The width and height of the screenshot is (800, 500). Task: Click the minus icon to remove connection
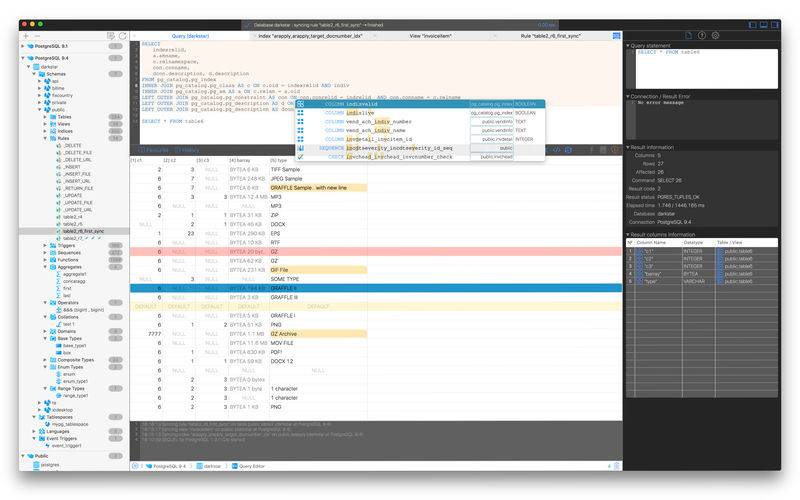point(37,36)
